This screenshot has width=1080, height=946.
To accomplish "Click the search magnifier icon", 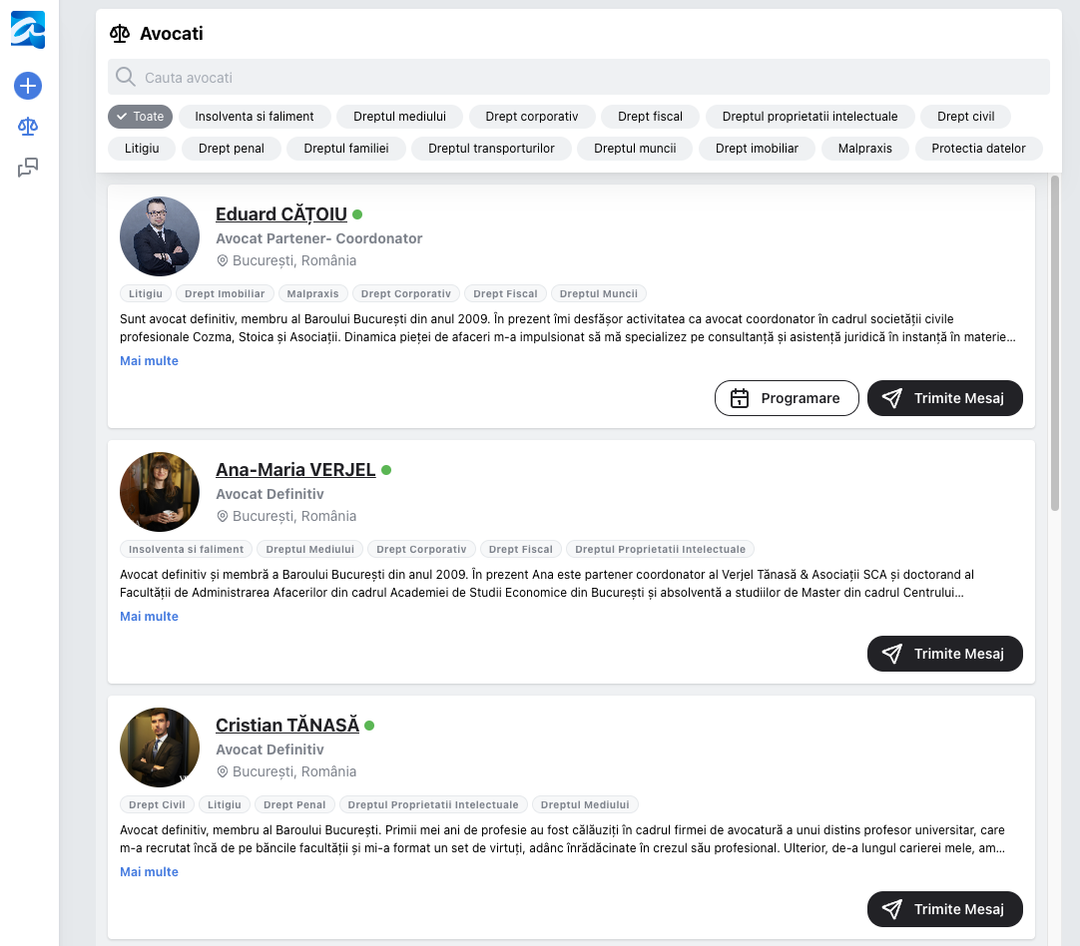I will (125, 77).
